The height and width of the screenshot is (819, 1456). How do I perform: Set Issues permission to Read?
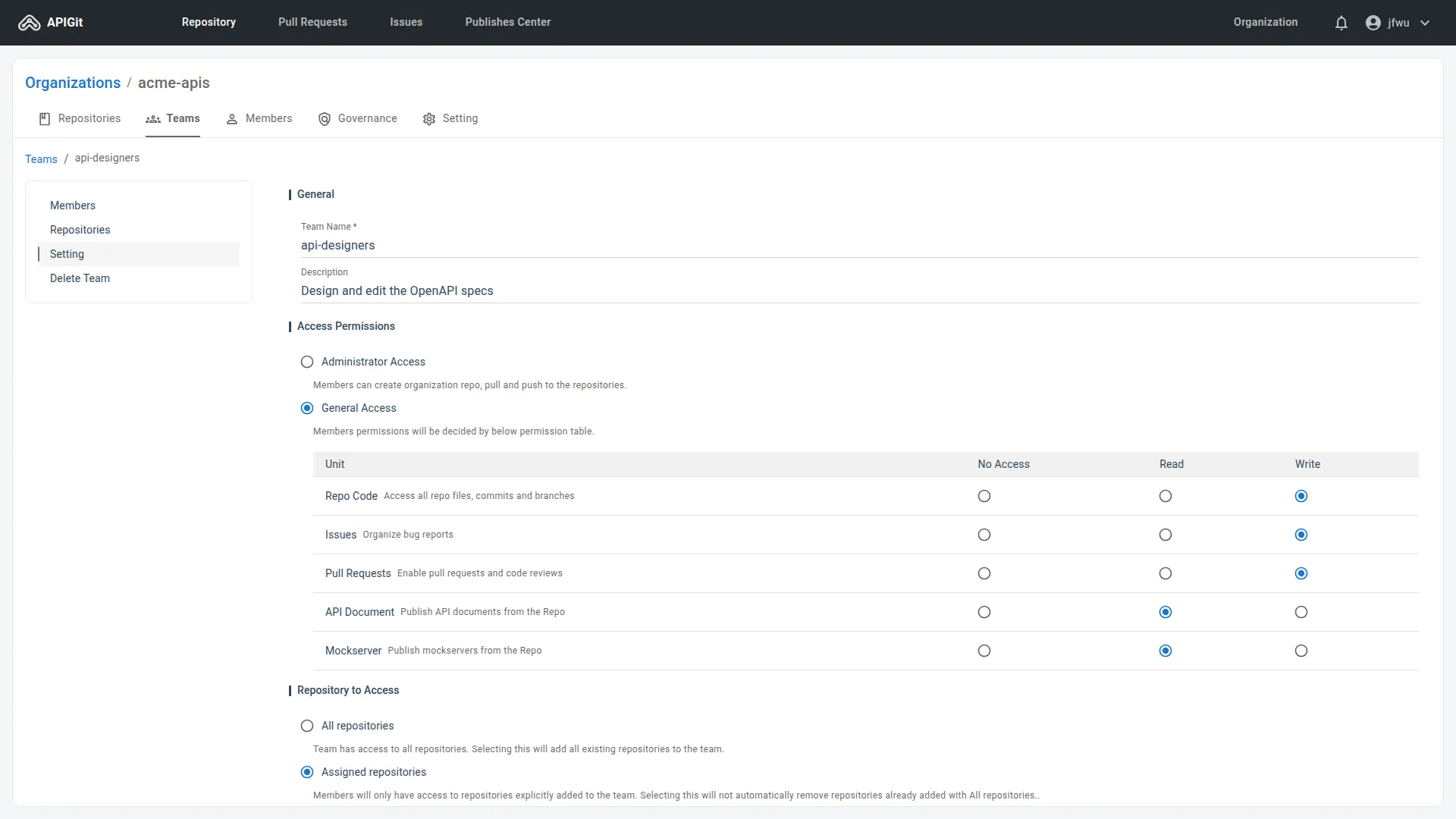click(x=1166, y=535)
